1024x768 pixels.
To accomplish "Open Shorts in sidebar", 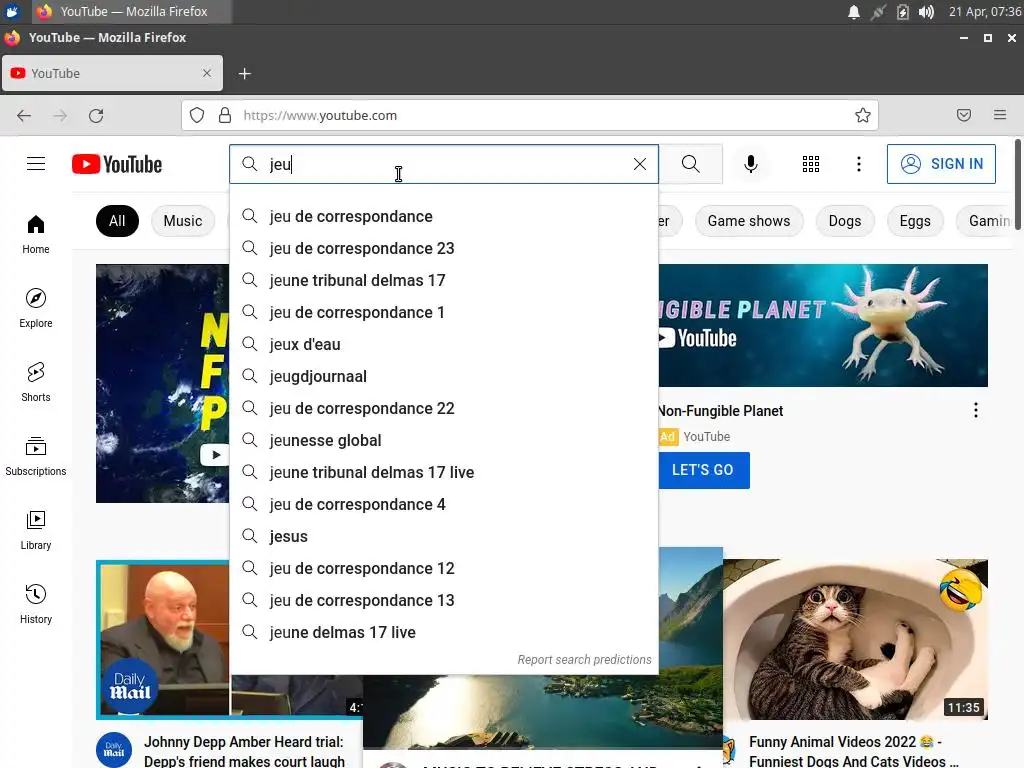I will click(36, 382).
